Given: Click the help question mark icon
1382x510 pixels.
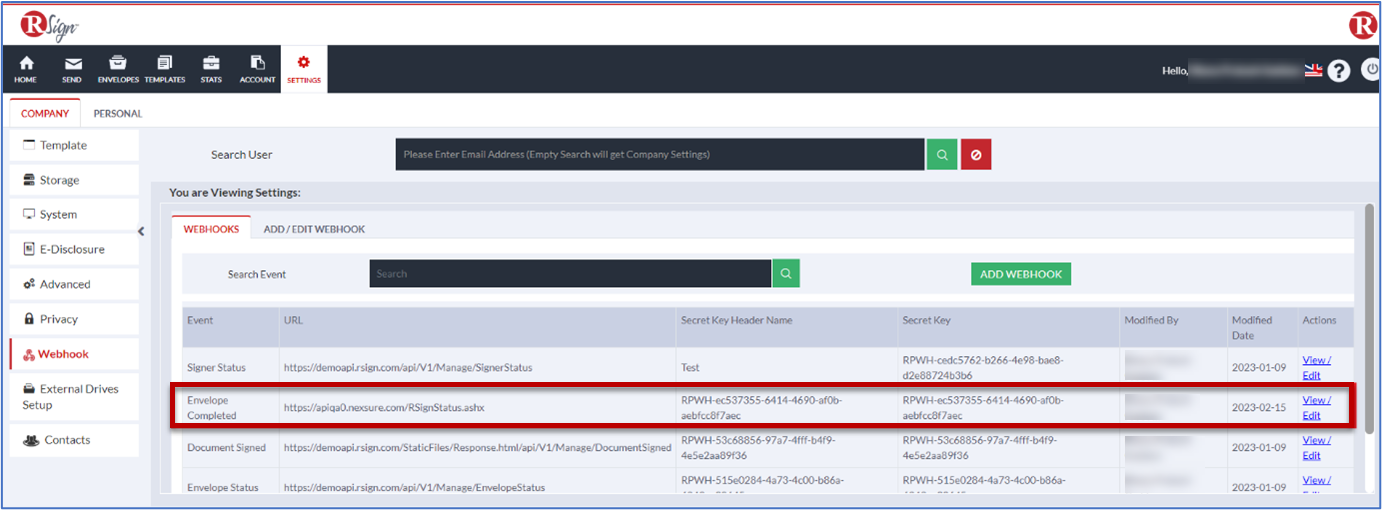Looking at the screenshot, I should point(1339,71).
